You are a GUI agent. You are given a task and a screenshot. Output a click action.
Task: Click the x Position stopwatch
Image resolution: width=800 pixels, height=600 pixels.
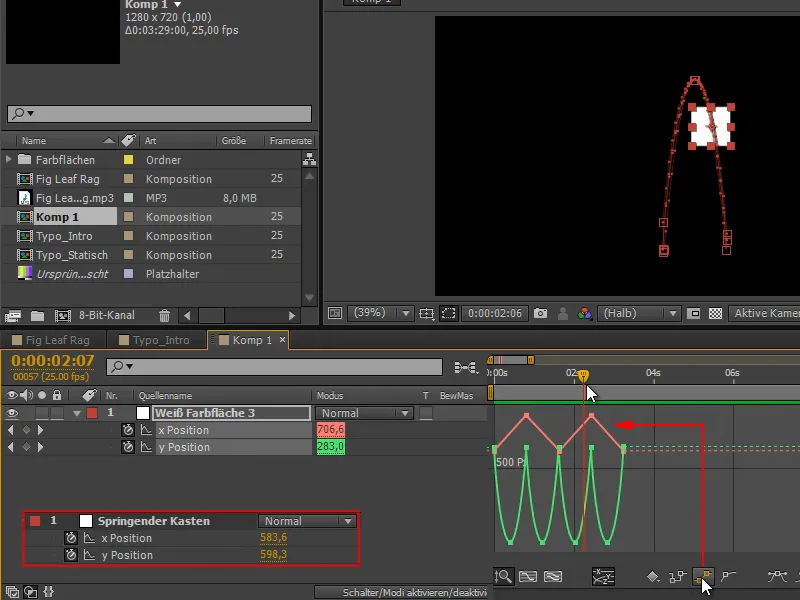point(128,430)
